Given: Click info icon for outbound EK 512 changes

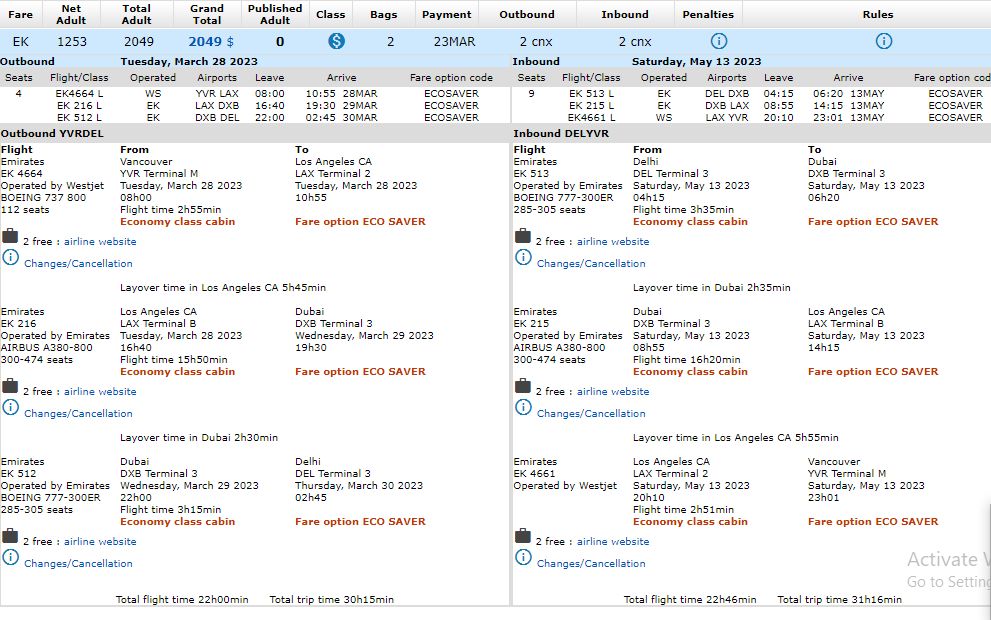Looking at the screenshot, I should tap(10, 558).
